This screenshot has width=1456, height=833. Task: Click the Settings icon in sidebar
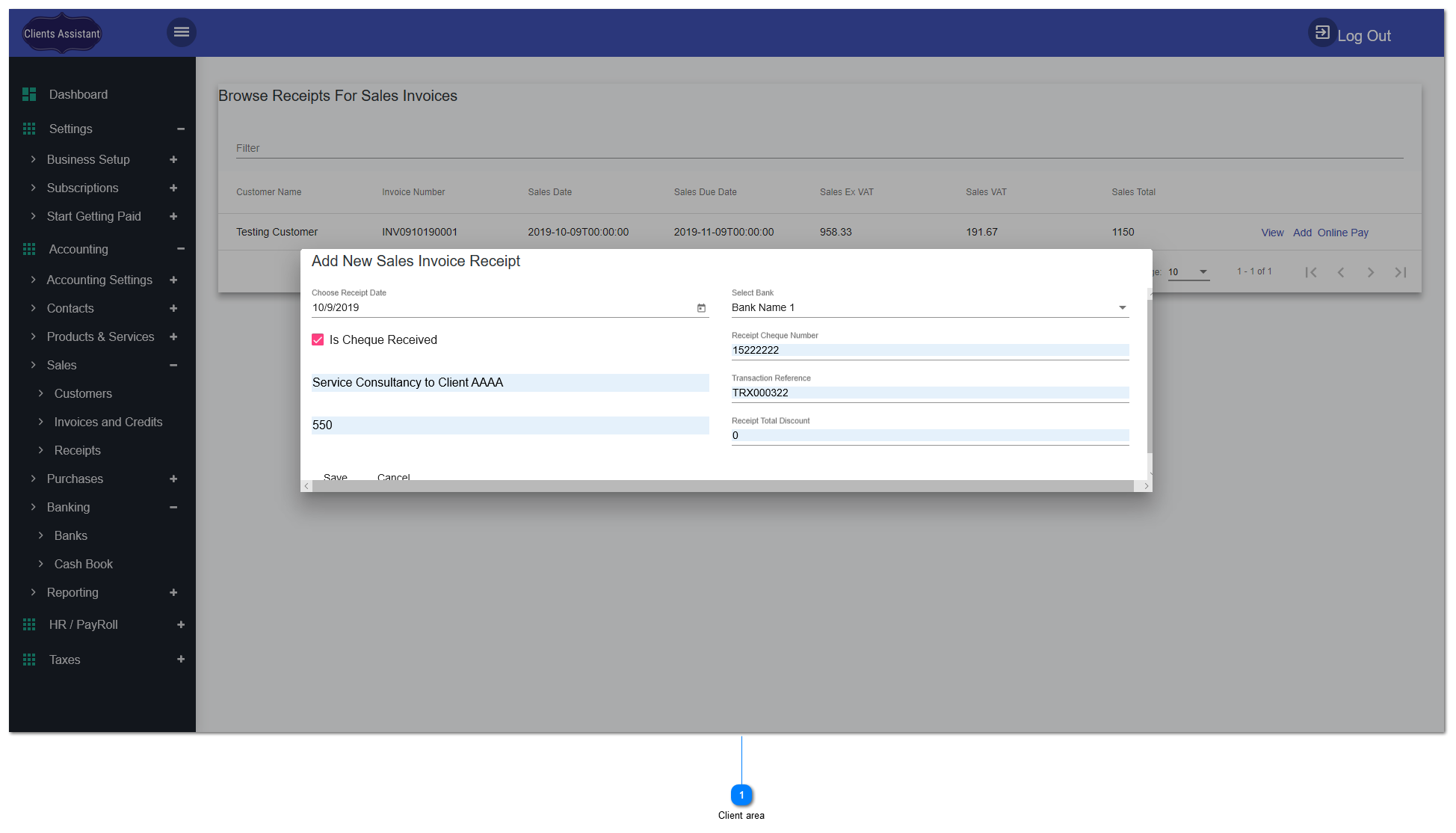[29, 128]
